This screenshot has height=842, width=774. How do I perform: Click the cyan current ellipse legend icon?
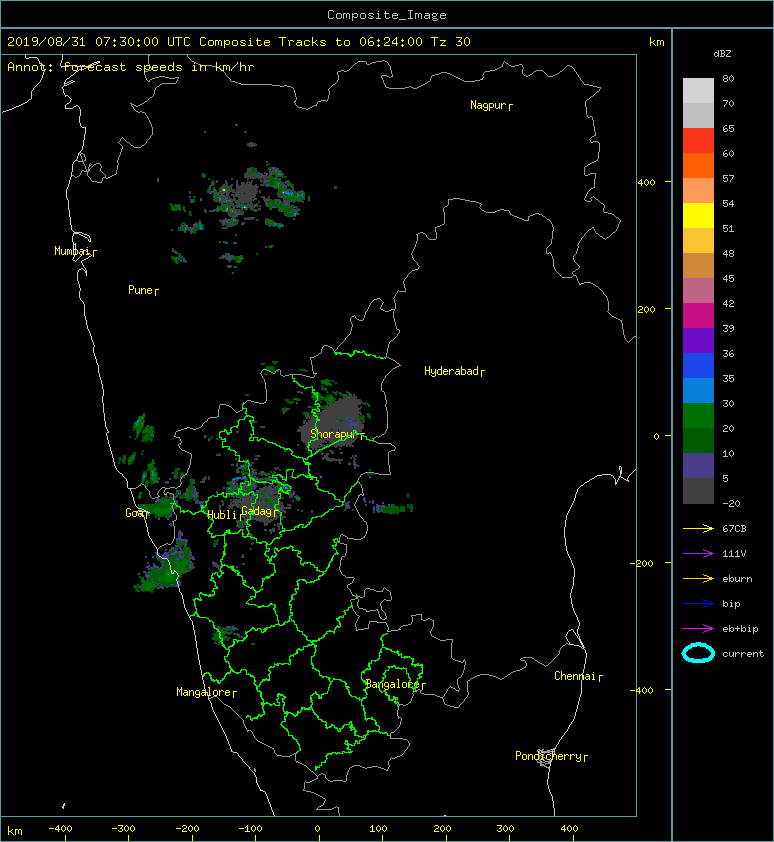[x=698, y=653]
